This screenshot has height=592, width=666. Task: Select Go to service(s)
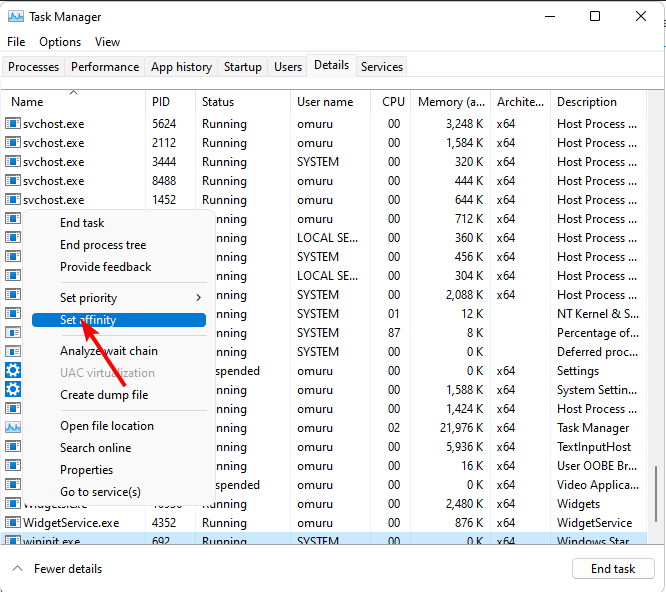coord(100,492)
